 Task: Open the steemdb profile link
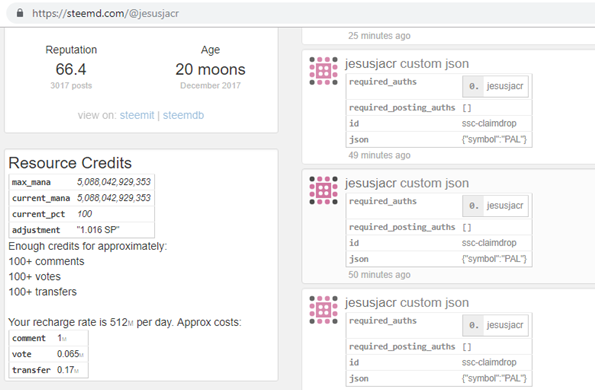[x=183, y=115]
